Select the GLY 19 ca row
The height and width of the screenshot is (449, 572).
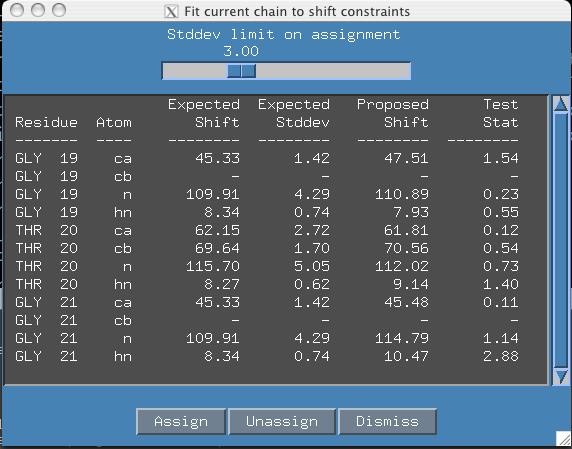point(267,158)
